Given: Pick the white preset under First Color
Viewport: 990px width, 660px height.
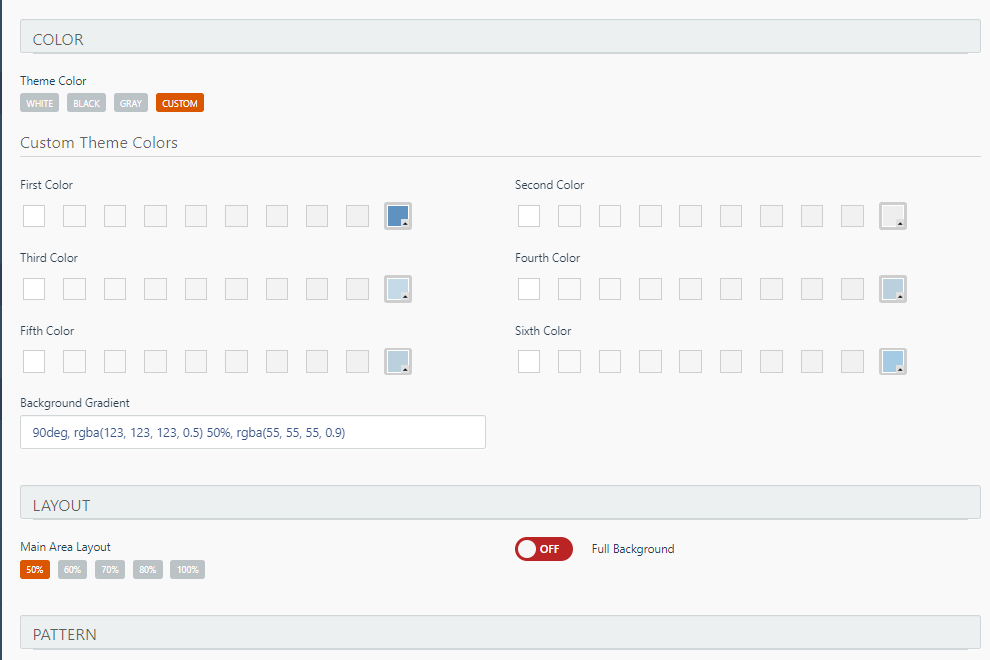Looking at the screenshot, I should point(34,216).
